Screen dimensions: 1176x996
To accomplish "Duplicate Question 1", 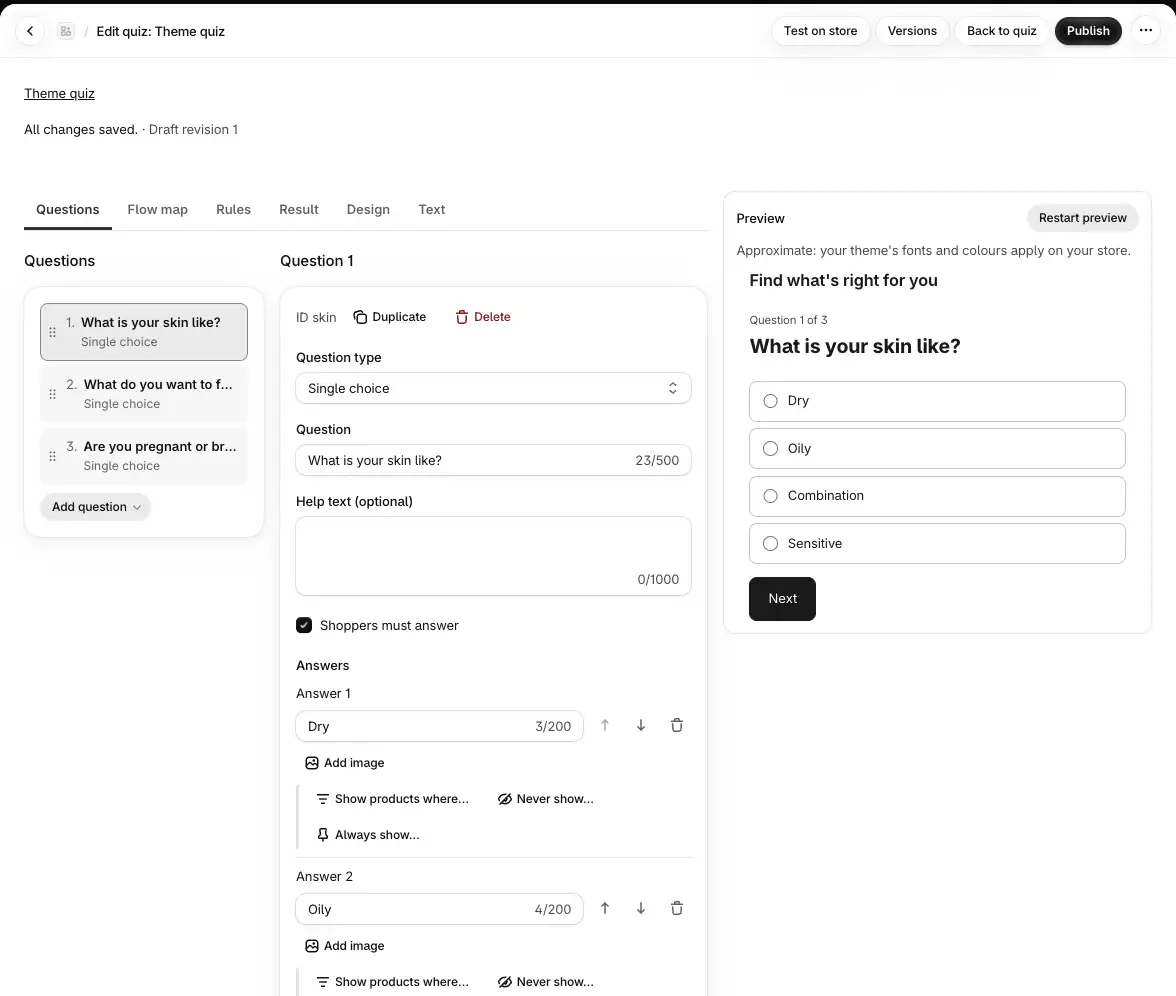I will click(390, 316).
